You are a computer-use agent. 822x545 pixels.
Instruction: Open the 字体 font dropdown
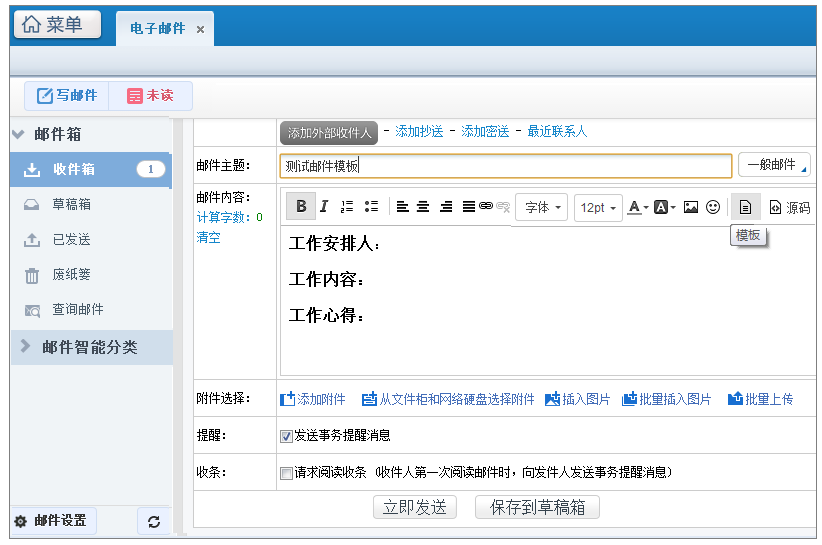click(542, 208)
